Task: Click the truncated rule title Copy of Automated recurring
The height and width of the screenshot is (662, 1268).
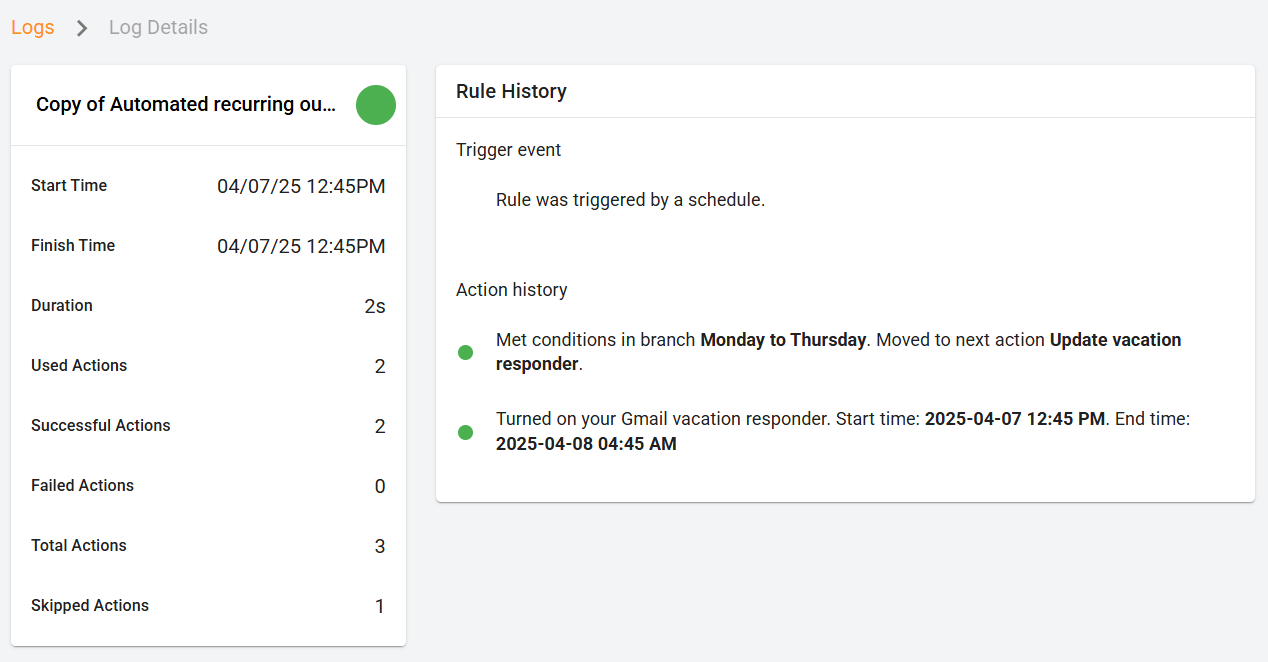Action: click(x=186, y=105)
